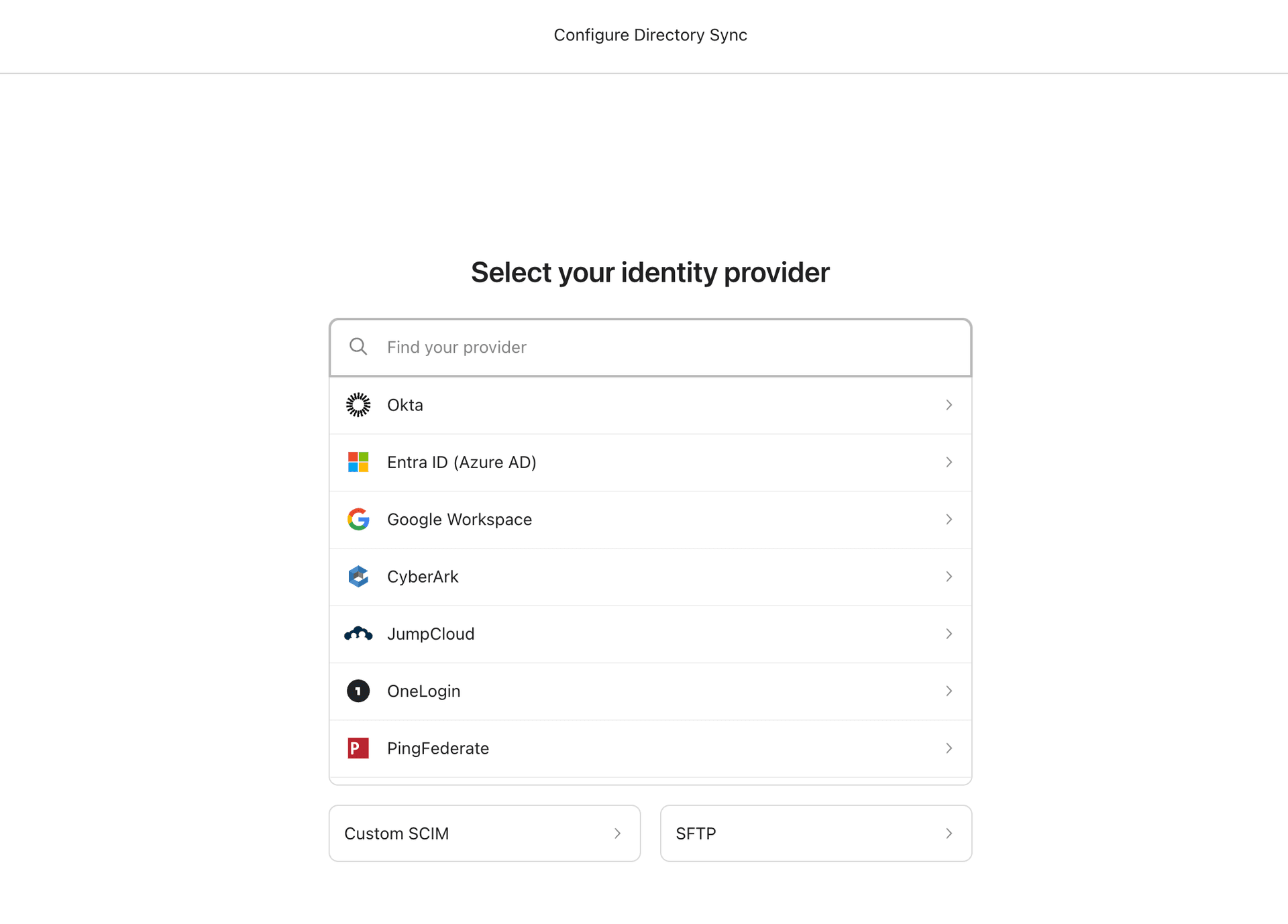Click the Microsoft logo beside Entra ID
The width and height of the screenshot is (1288, 924).
358,462
